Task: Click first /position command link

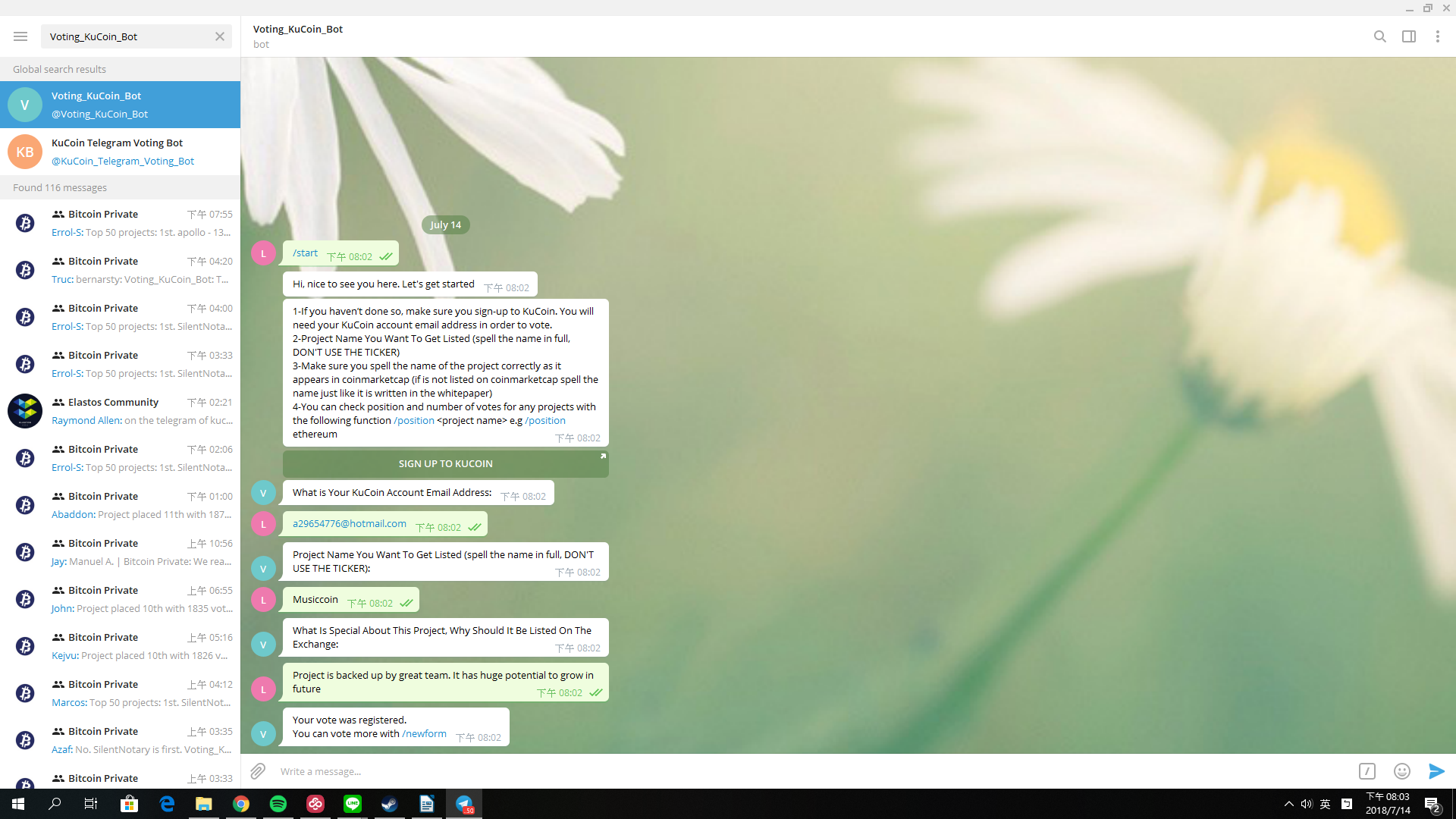Action: (414, 421)
